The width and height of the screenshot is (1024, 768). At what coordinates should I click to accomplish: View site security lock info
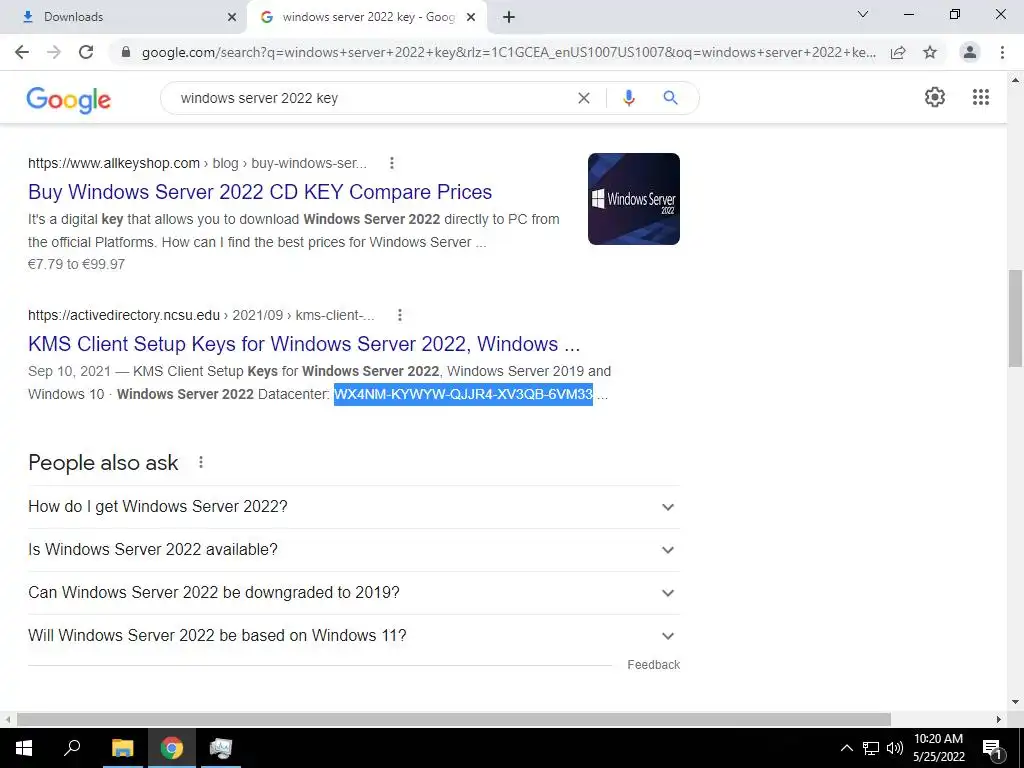pyautogui.click(x=126, y=52)
